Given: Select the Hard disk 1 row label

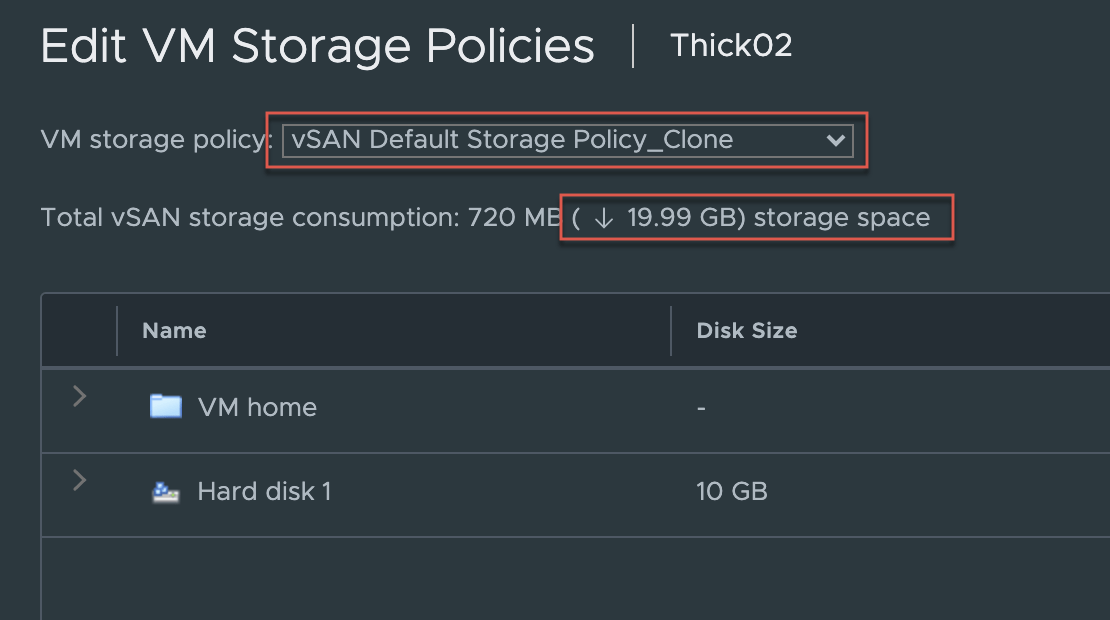Looking at the screenshot, I should [x=264, y=491].
